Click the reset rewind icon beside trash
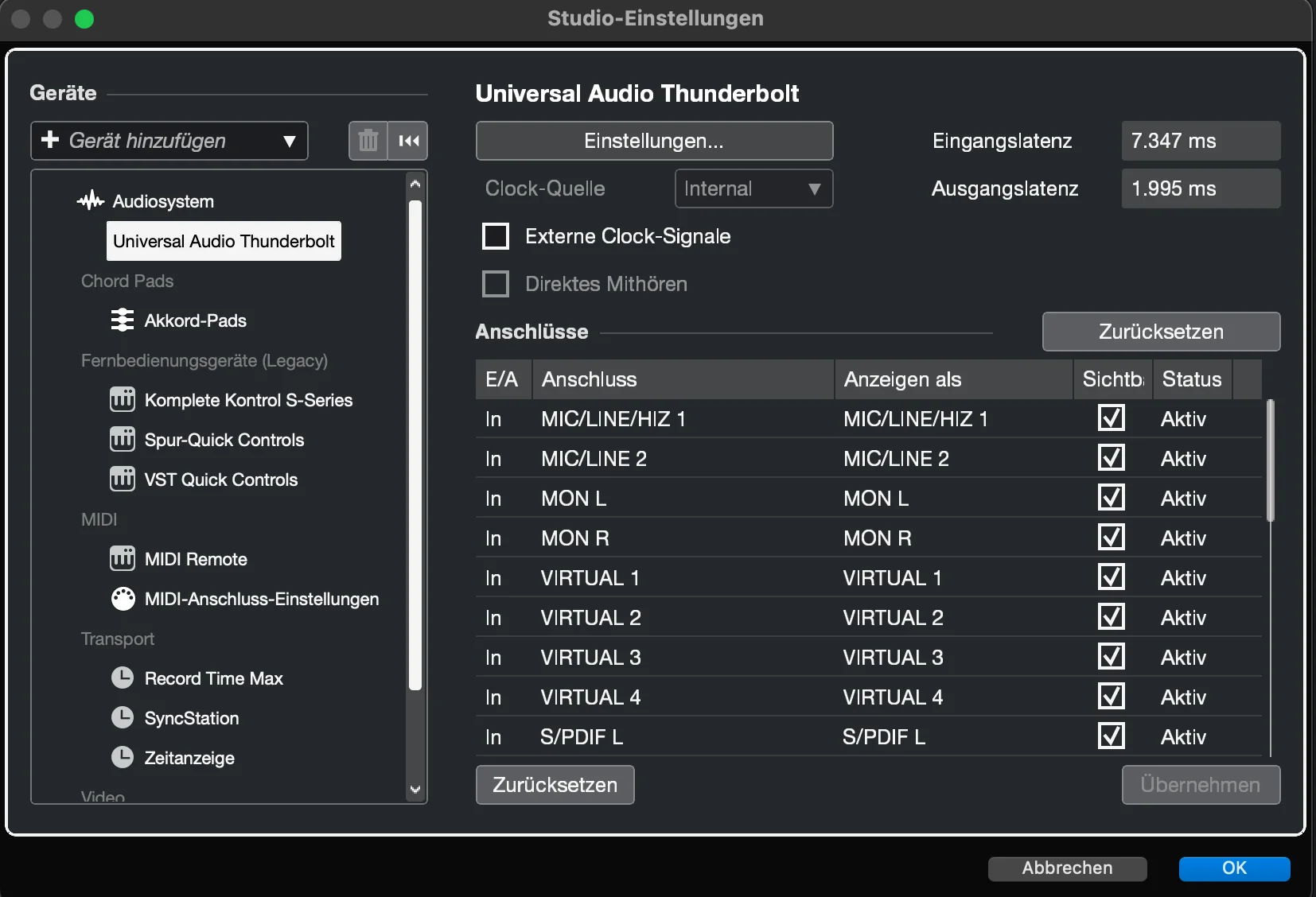The image size is (1316, 897). tap(408, 141)
